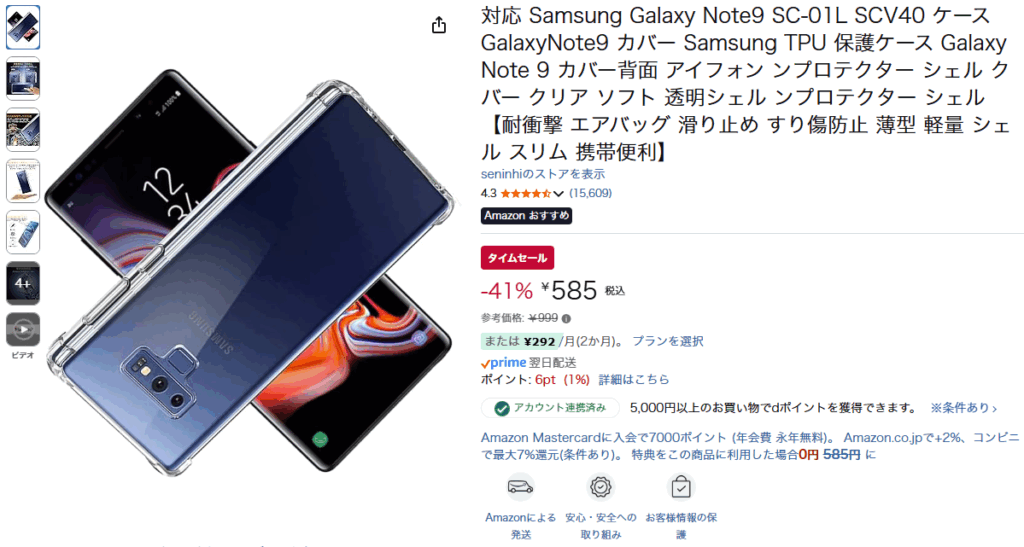
Task: Click the prime logo checkmark
Action: point(485,364)
